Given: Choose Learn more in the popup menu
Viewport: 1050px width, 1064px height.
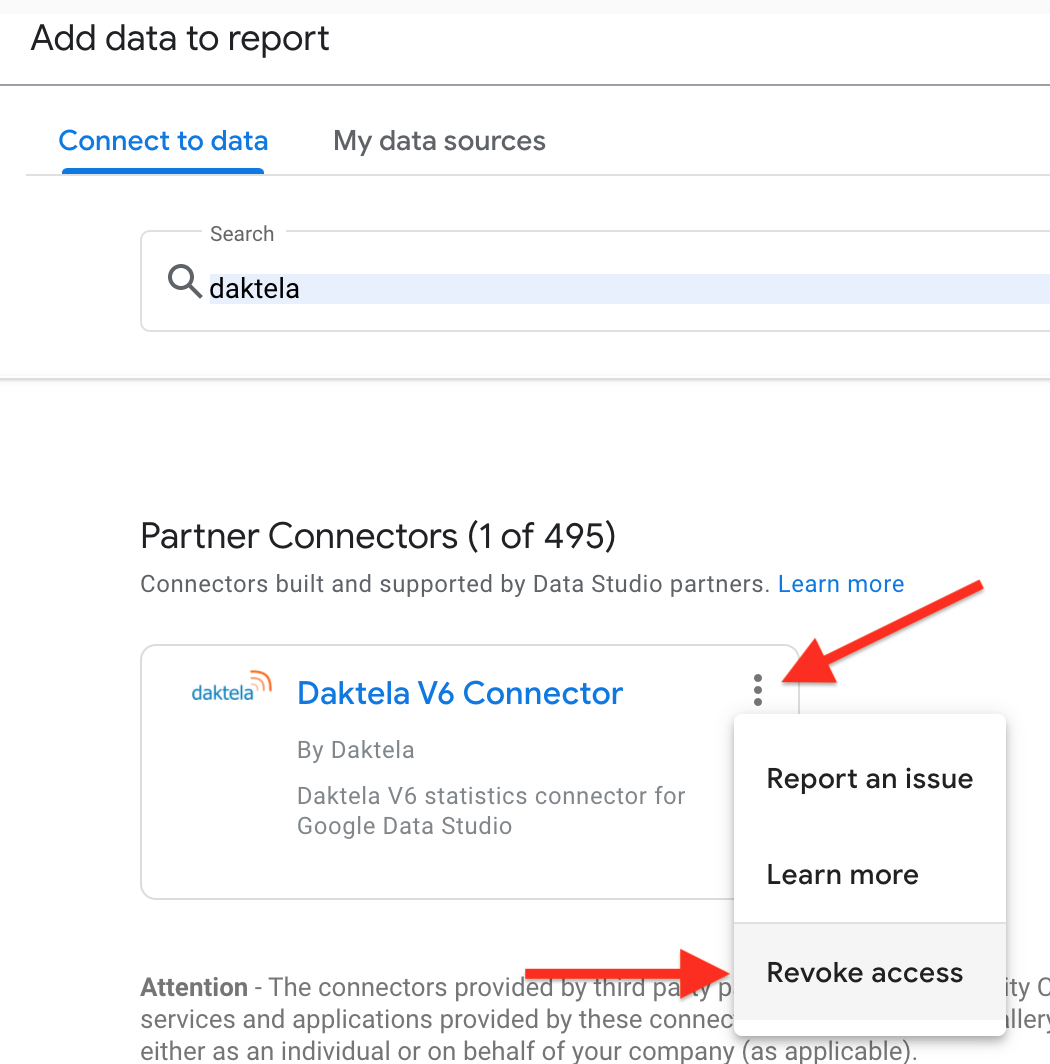Looking at the screenshot, I should tap(869, 875).
